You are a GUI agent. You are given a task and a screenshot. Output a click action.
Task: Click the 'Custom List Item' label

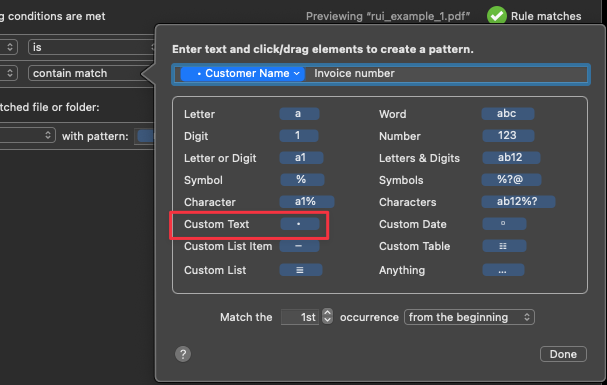pyautogui.click(x=228, y=246)
